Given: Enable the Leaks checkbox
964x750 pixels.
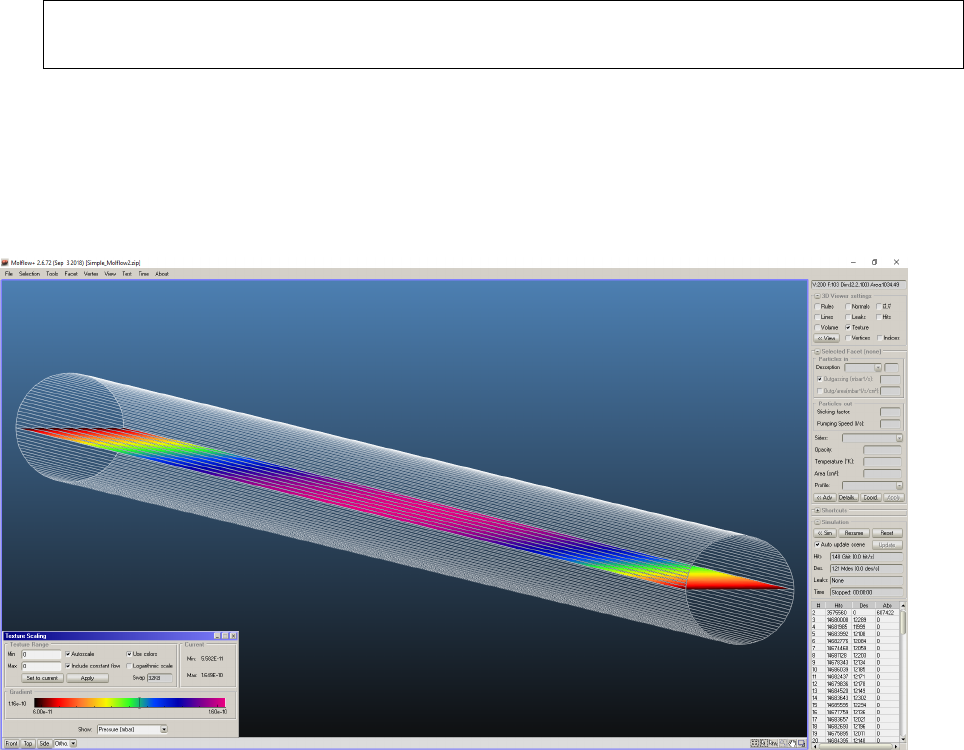Looking at the screenshot, I should tap(848, 317).
